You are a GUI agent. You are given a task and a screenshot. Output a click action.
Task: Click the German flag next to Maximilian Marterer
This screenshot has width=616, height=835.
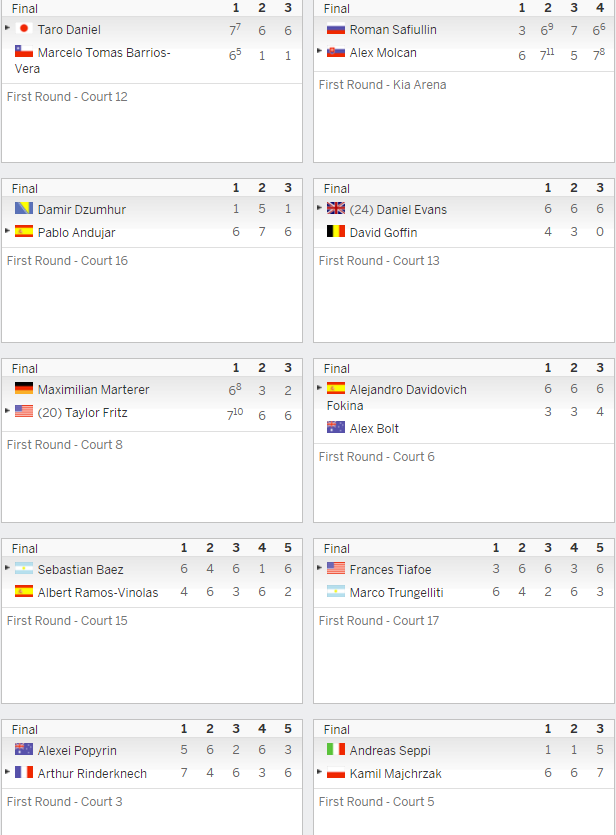click(24, 388)
